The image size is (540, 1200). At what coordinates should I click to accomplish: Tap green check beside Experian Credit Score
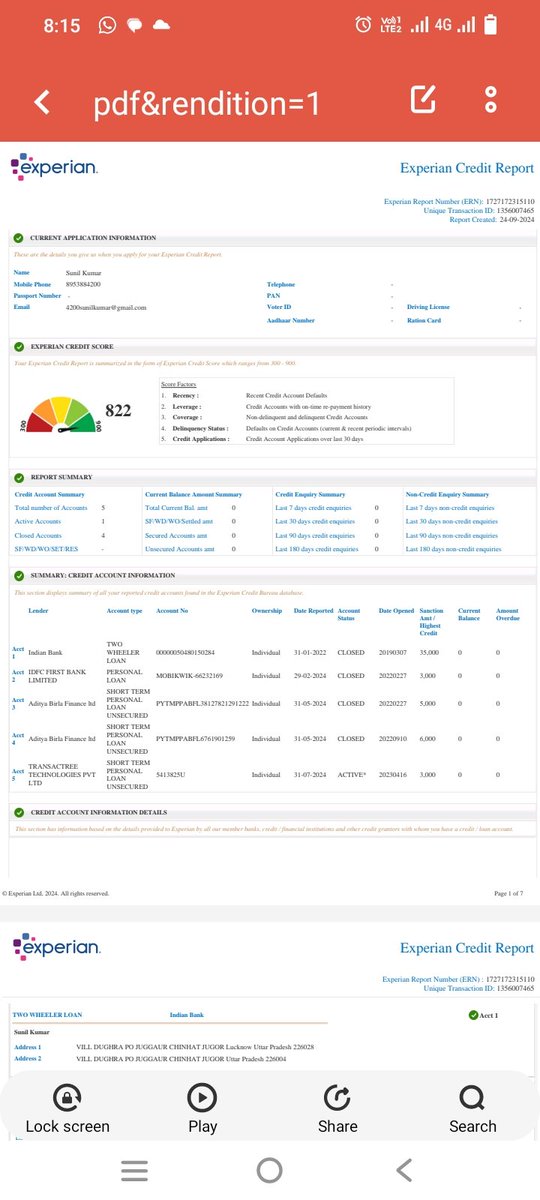point(18,346)
